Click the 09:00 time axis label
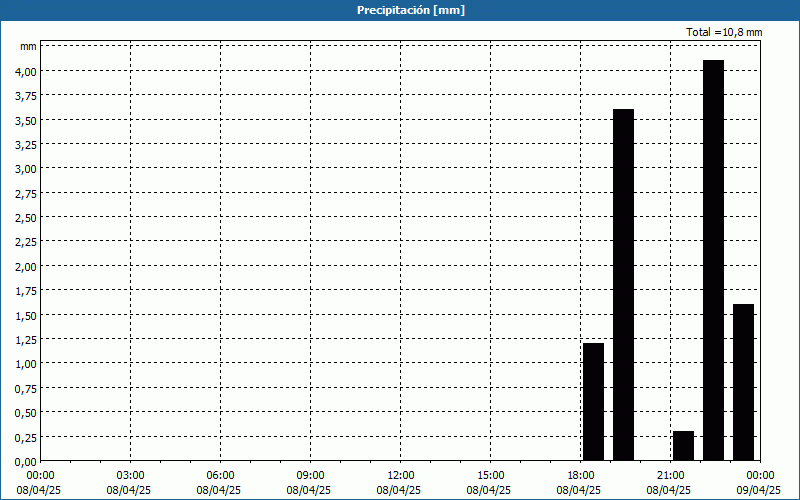The width and height of the screenshot is (800, 500). [x=310, y=475]
